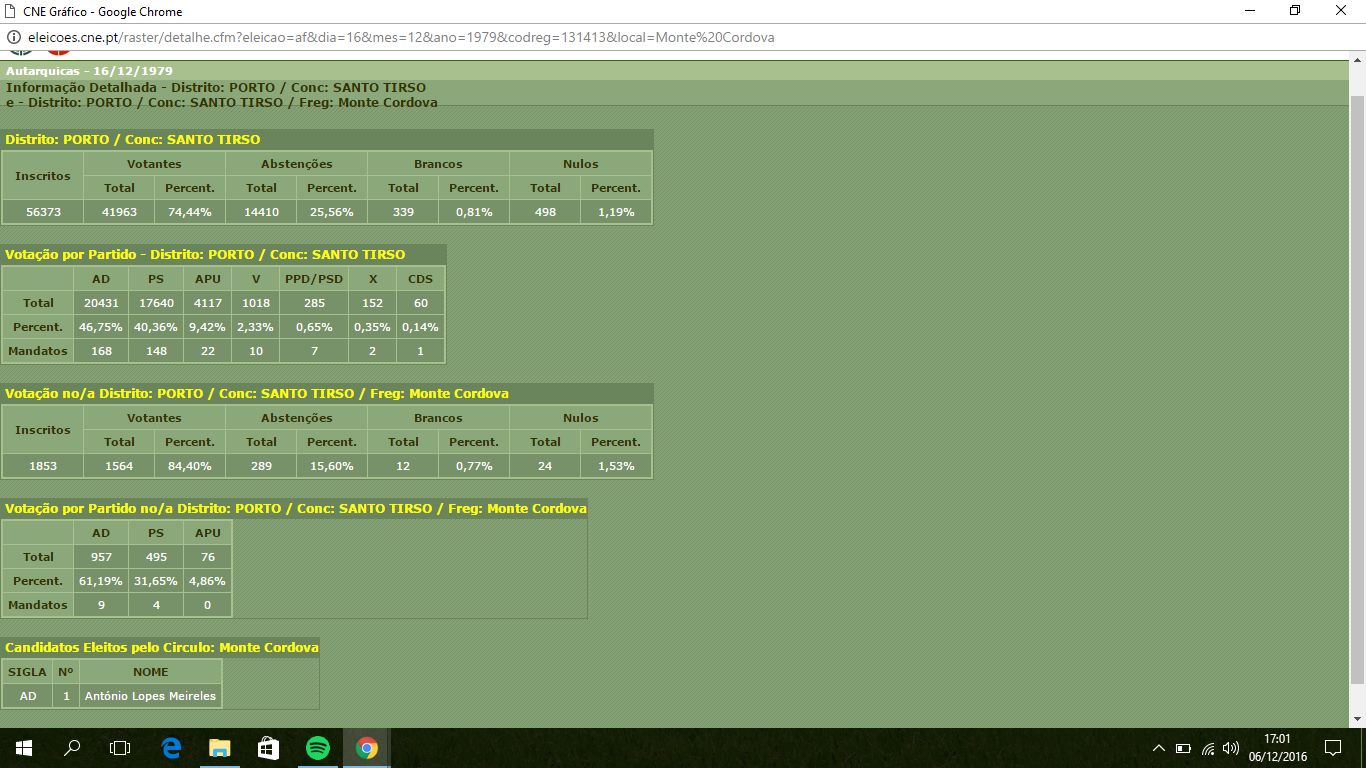Click the 46,75% AD percentage
Image resolution: width=1366 pixels, height=768 pixels.
[101, 327]
